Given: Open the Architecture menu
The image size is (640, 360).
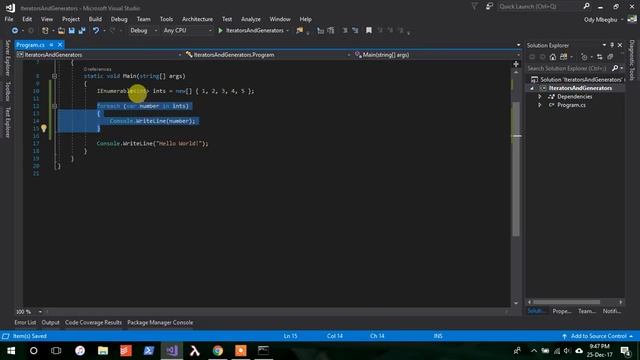Looking at the screenshot, I should 197,19.
